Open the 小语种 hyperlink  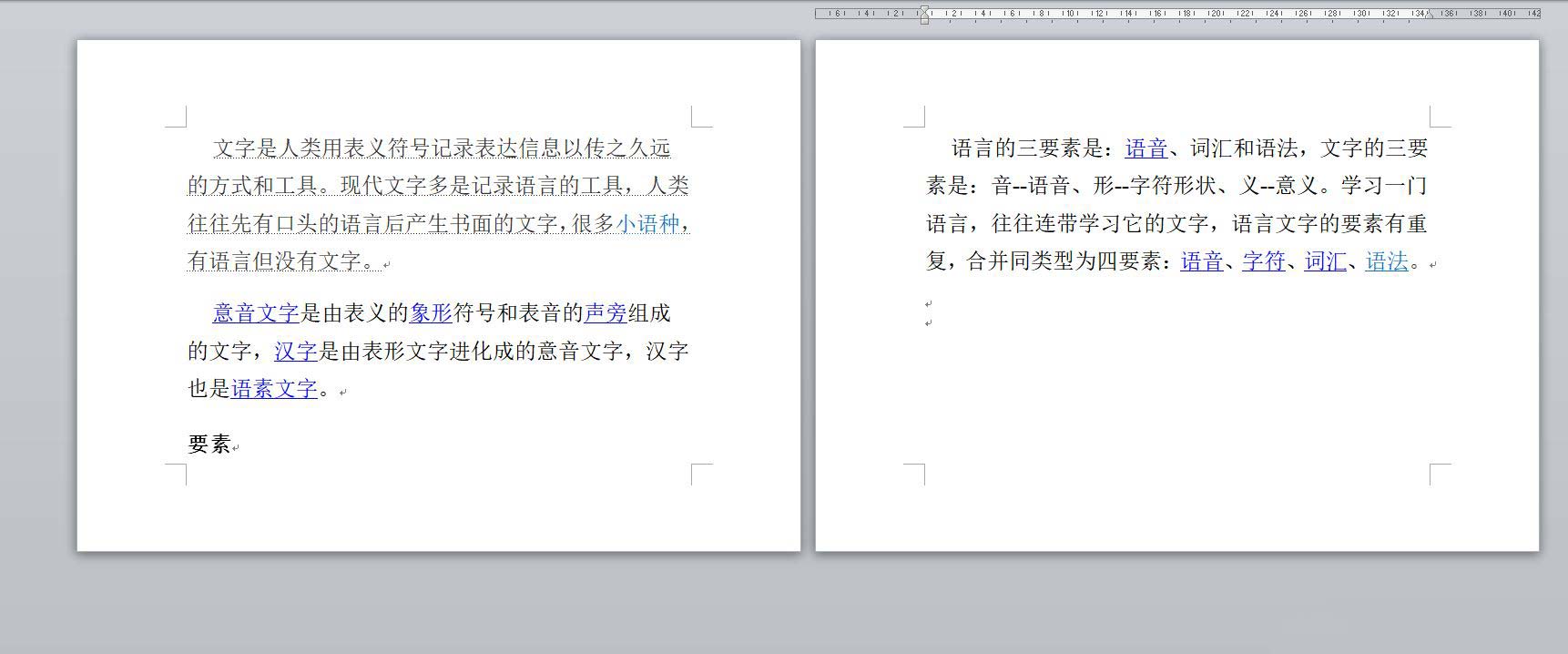(x=647, y=224)
